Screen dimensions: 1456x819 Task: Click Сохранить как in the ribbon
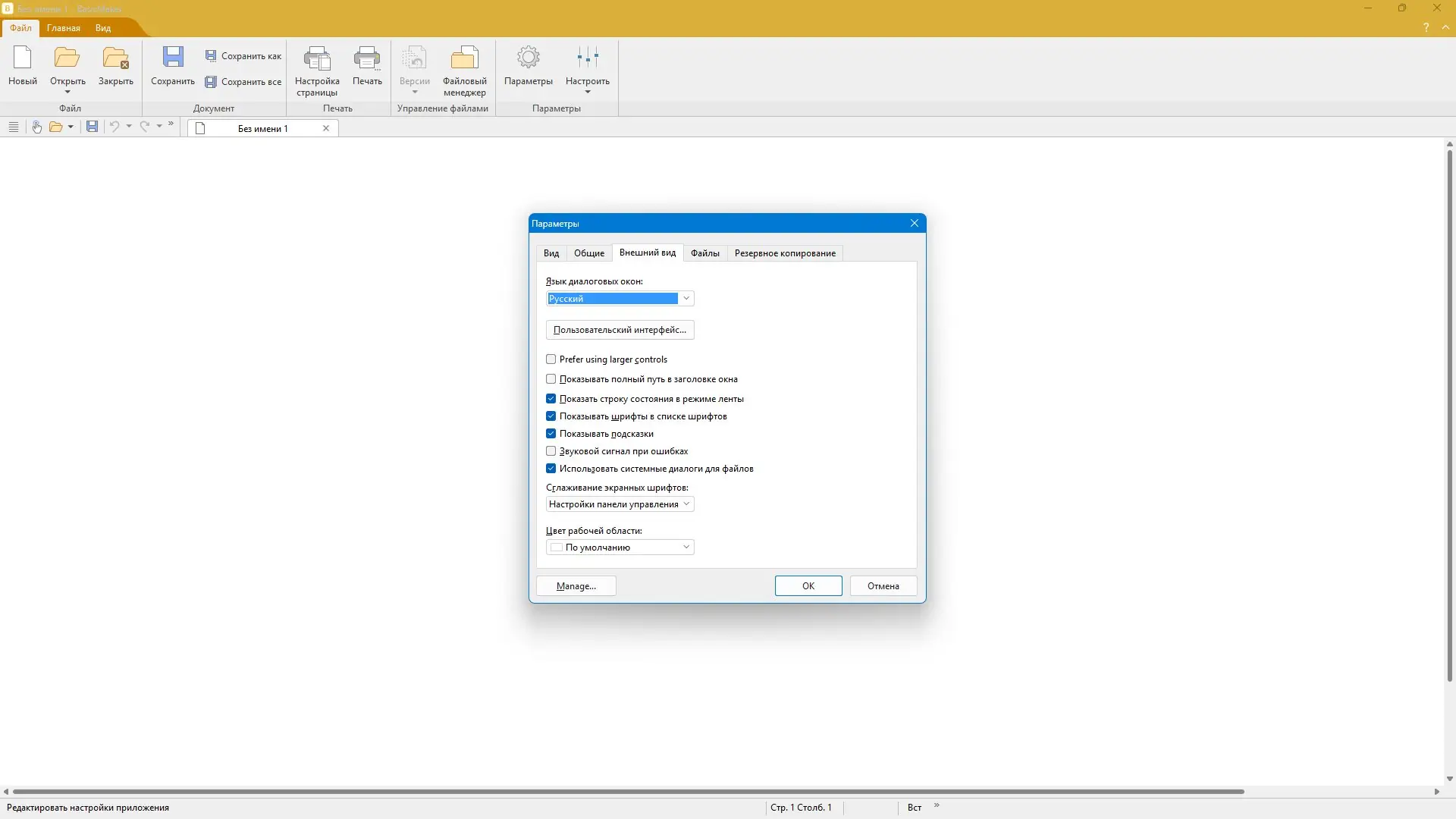243,55
